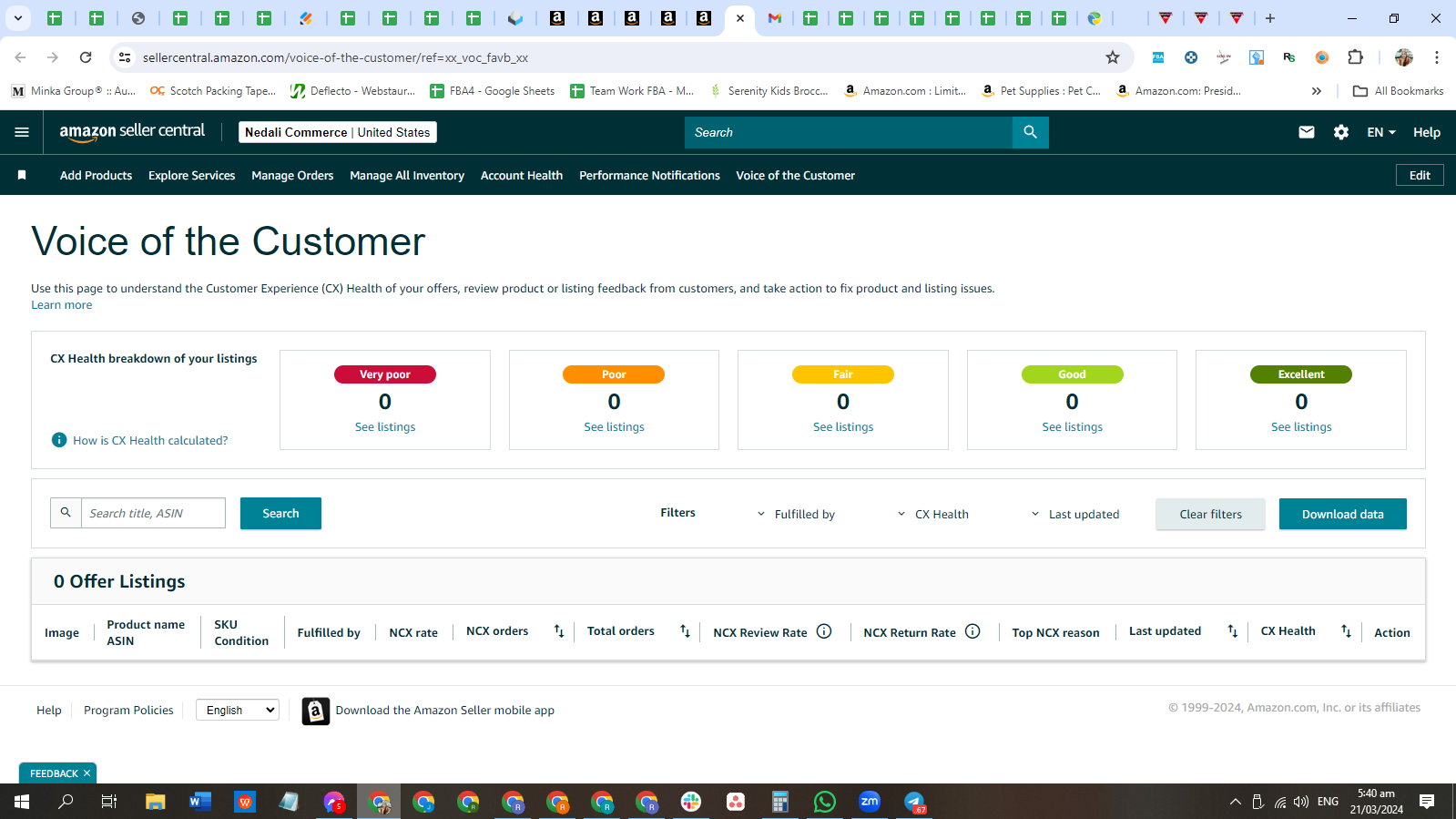Focus the 'Search title, ASIN' field
The image size is (1456, 819).
tap(153, 513)
